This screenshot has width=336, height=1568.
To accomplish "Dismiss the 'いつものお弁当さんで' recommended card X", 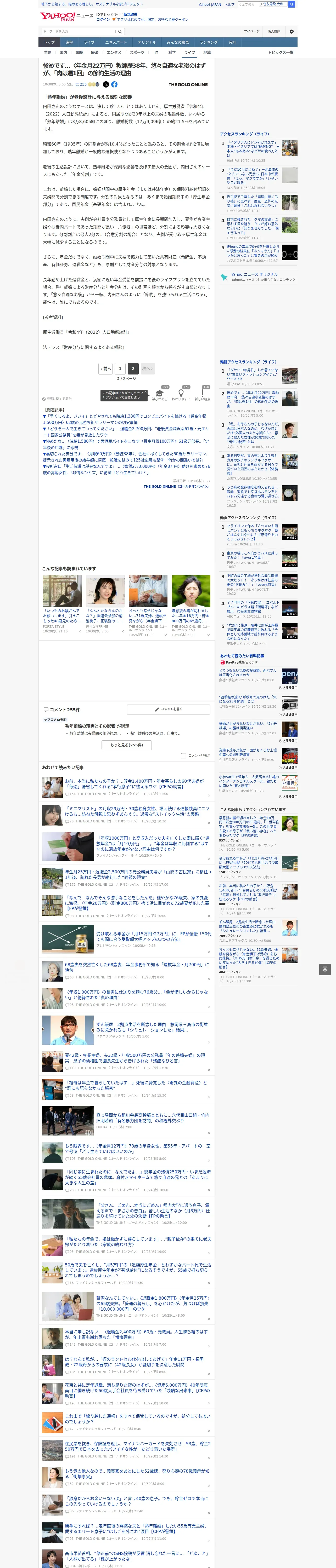I will [79, 631].
